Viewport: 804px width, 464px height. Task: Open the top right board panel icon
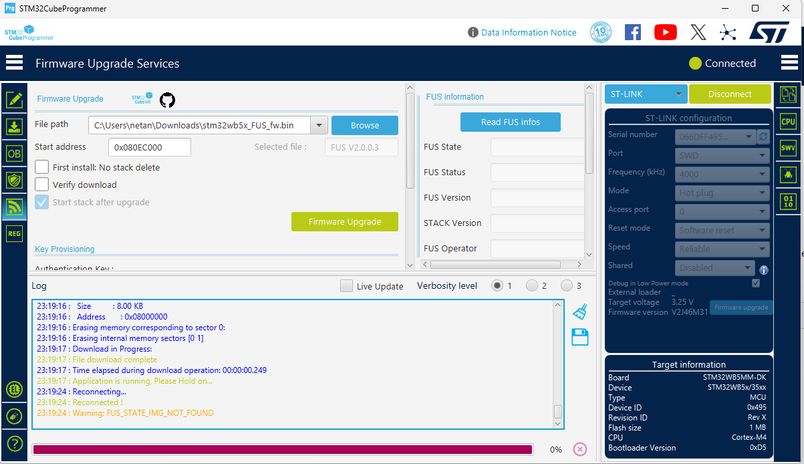click(788, 95)
